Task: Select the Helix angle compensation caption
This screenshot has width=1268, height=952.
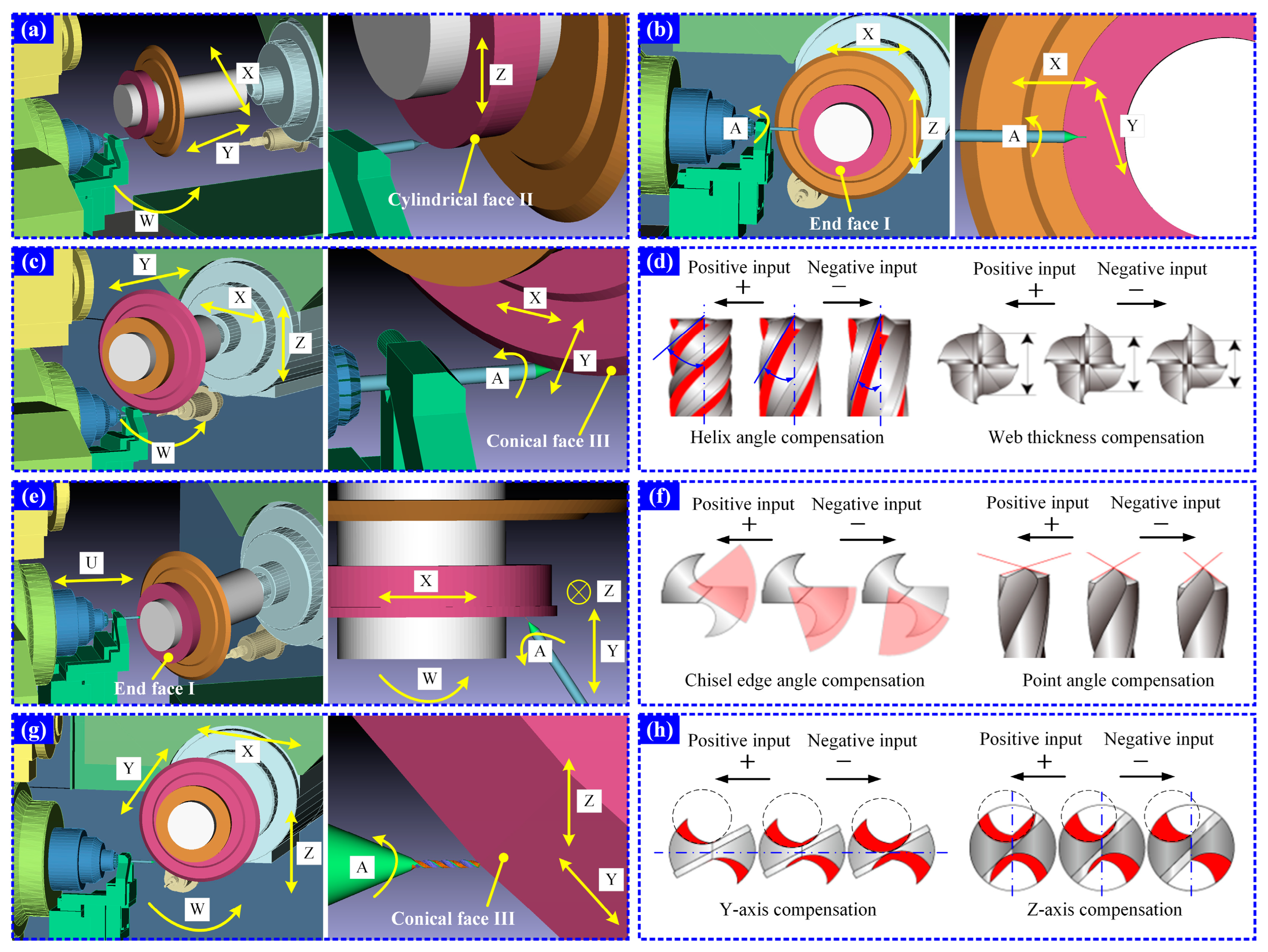Action: (787, 437)
